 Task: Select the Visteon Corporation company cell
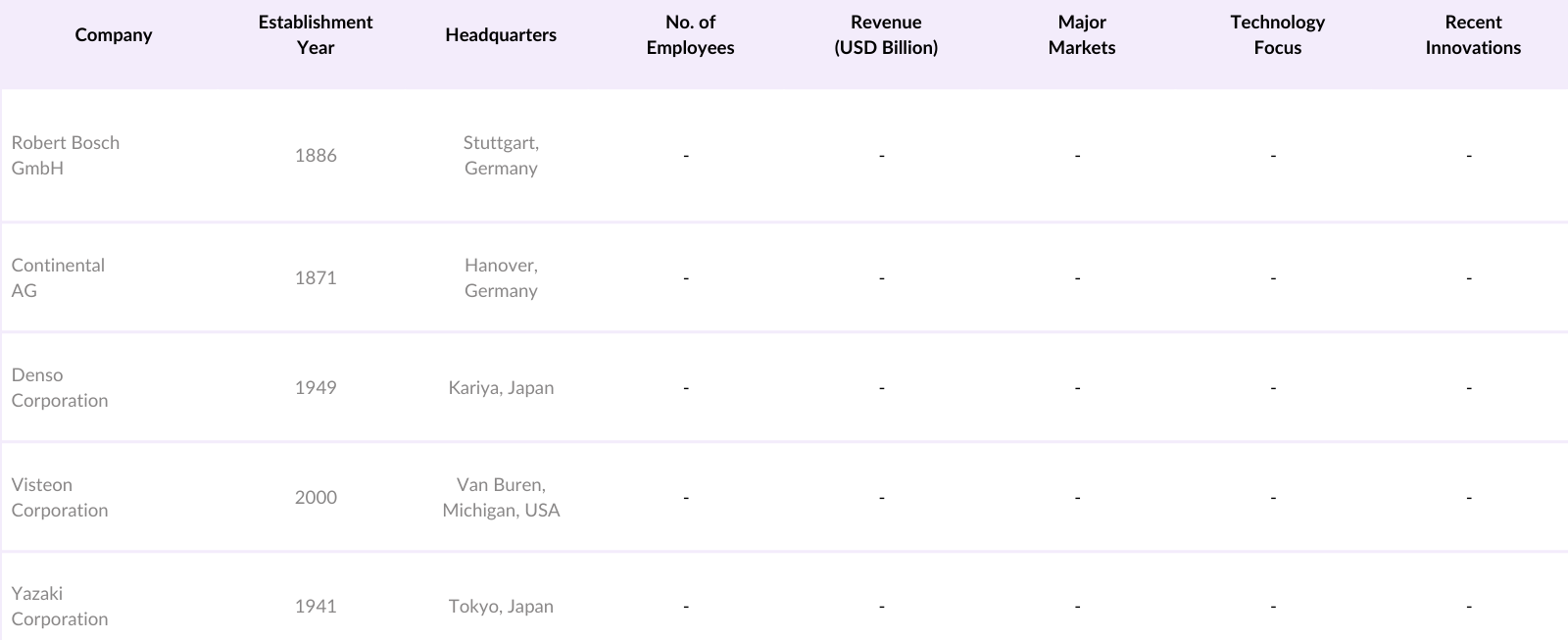[60, 497]
